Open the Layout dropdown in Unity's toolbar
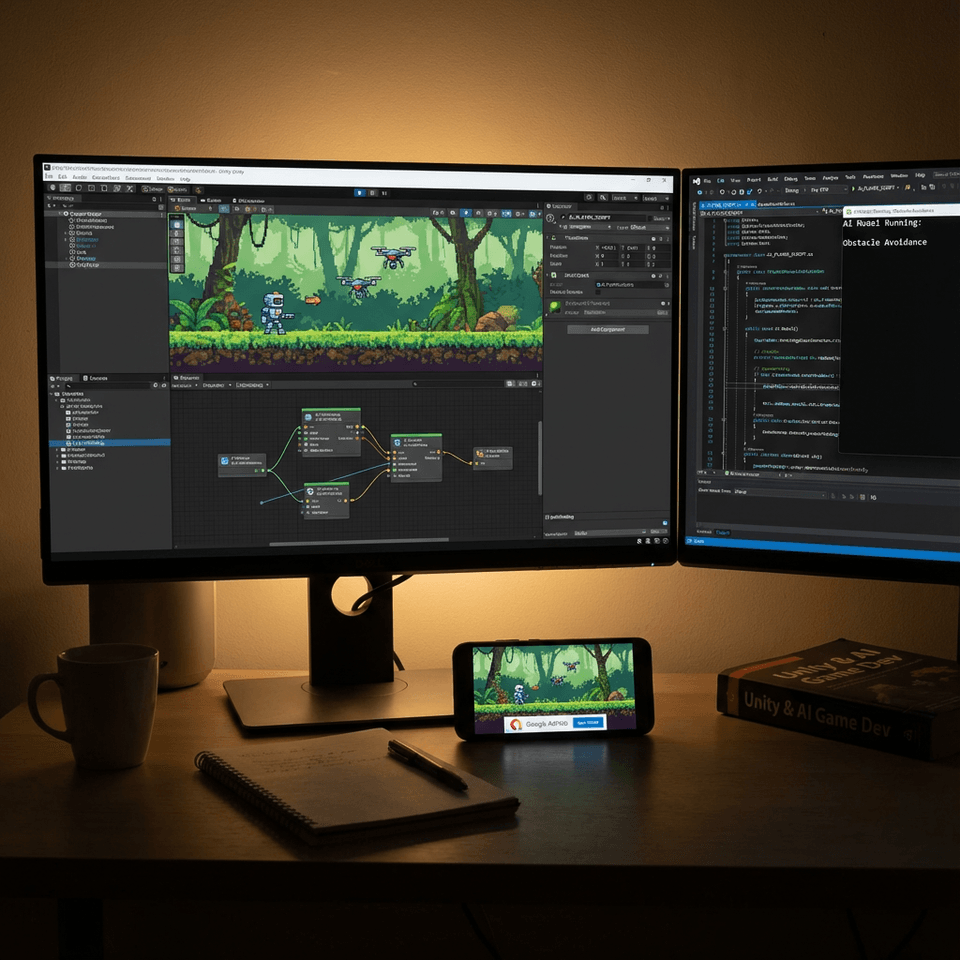Image resolution: width=960 pixels, height=960 pixels. coord(656,198)
